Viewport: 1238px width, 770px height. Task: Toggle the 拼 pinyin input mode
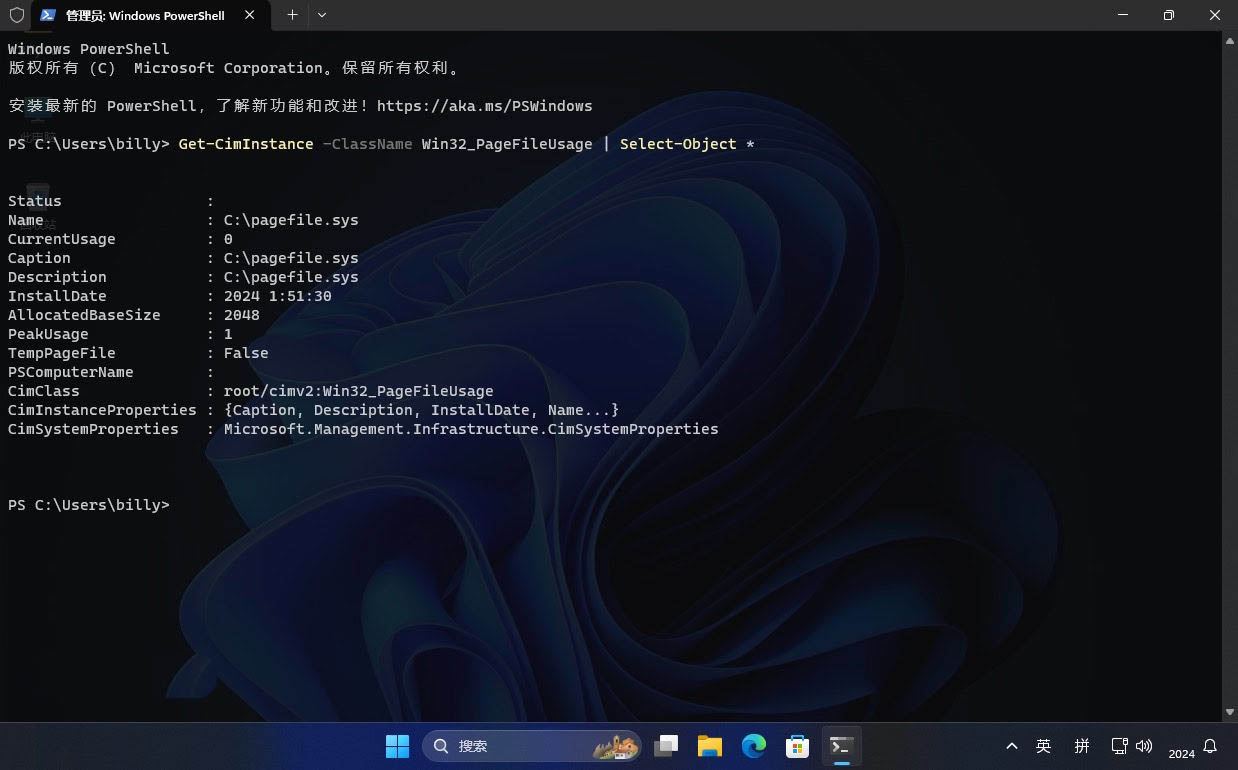tap(1082, 746)
